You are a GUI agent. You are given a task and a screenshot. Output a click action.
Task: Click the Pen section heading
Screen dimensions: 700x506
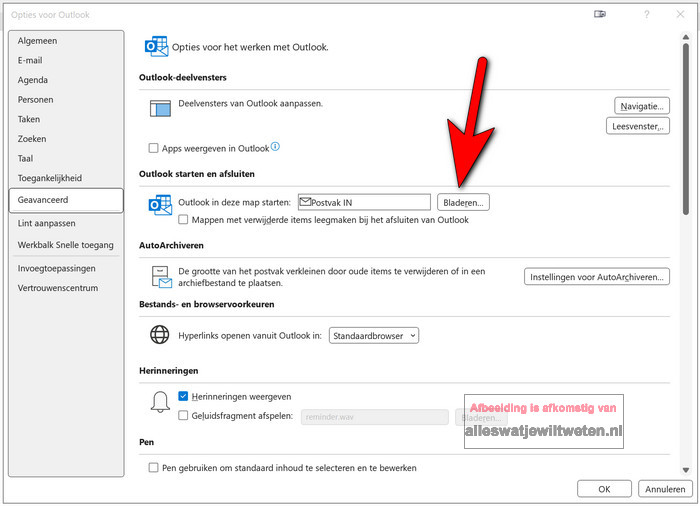pyautogui.click(x=146, y=442)
